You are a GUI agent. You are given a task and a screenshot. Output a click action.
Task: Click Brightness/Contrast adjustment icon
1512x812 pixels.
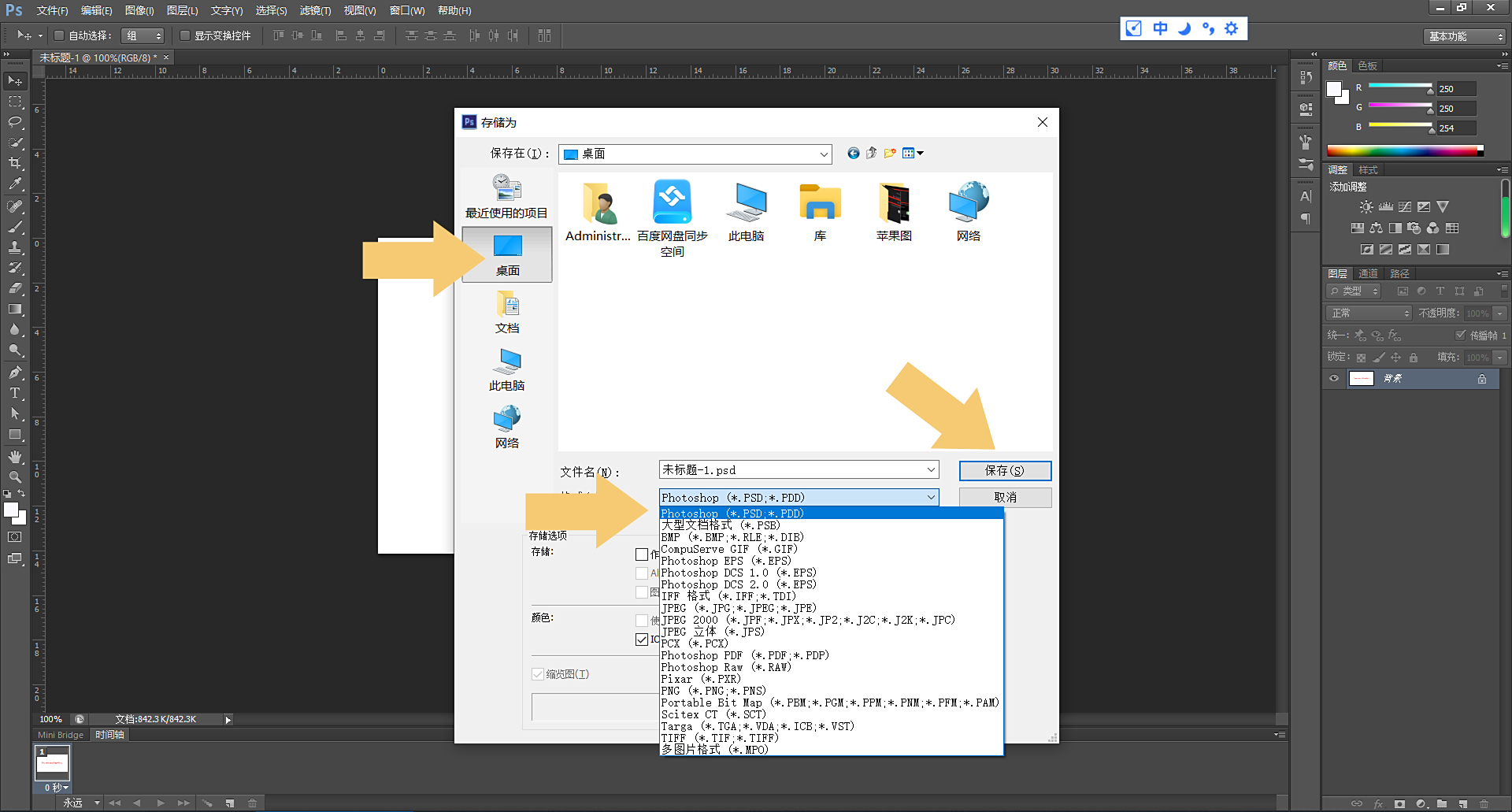1366,207
